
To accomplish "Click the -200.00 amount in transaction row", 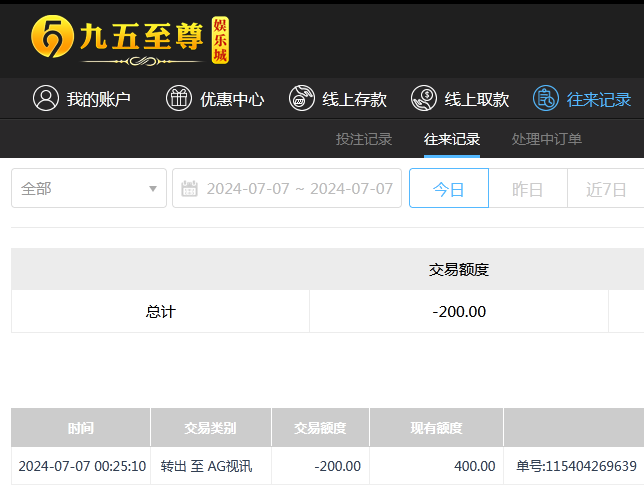I will [337, 466].
